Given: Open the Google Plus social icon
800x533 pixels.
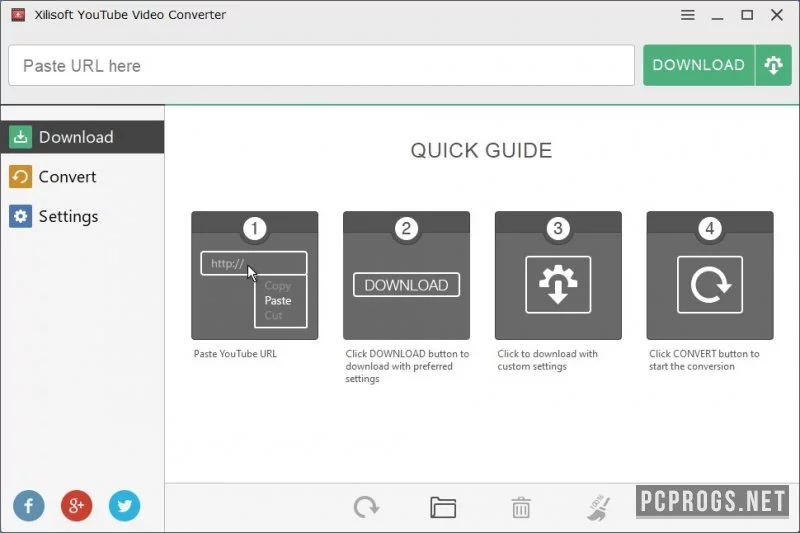Looking at the screenshot, I should point(77,505).
